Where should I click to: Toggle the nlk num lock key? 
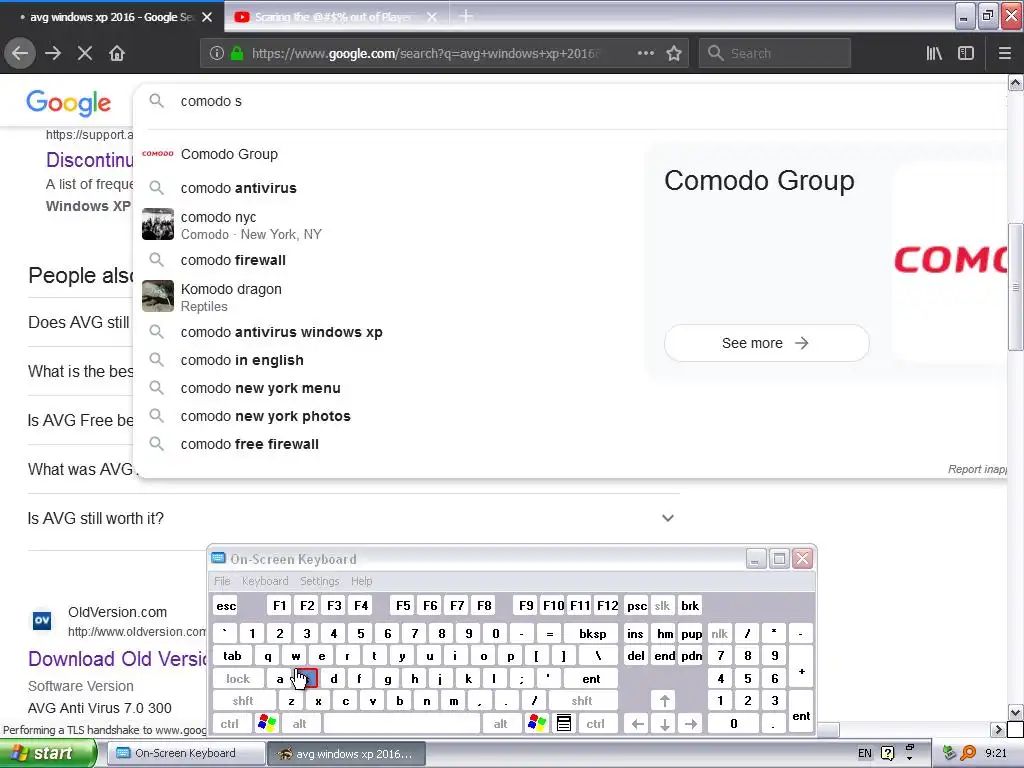point(720,633)
